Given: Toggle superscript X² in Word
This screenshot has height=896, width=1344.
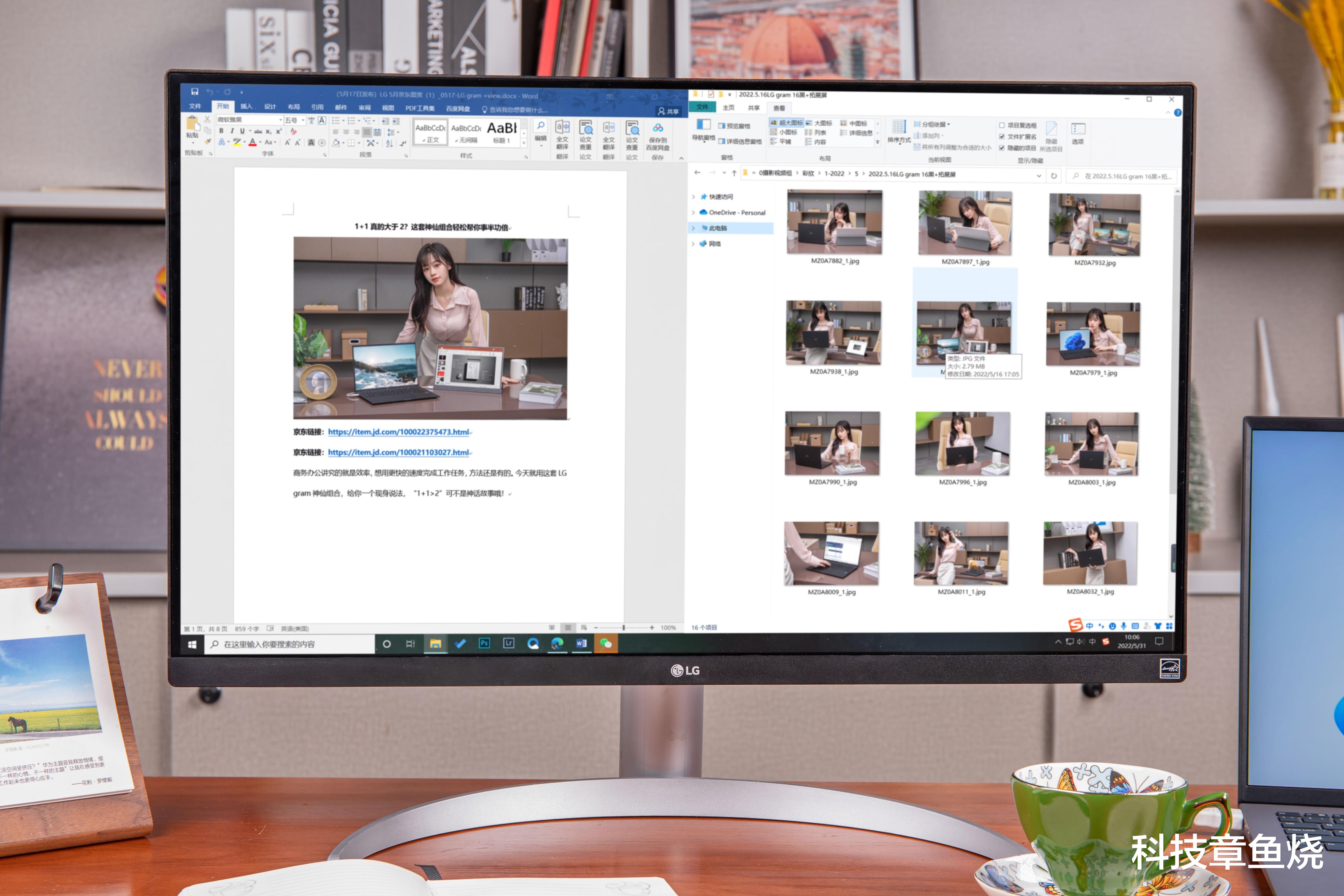Looking at the screenshot, I should click(279, 131).
